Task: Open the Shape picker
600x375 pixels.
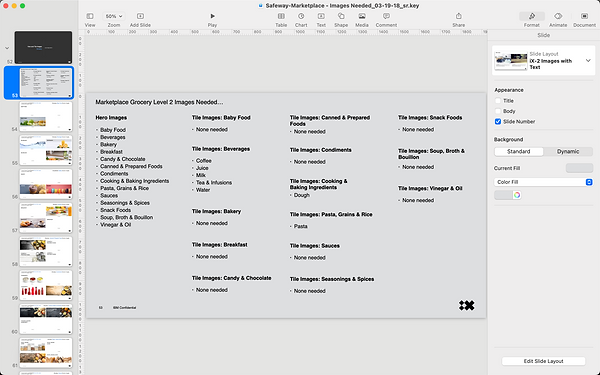Action: [341, 16]
